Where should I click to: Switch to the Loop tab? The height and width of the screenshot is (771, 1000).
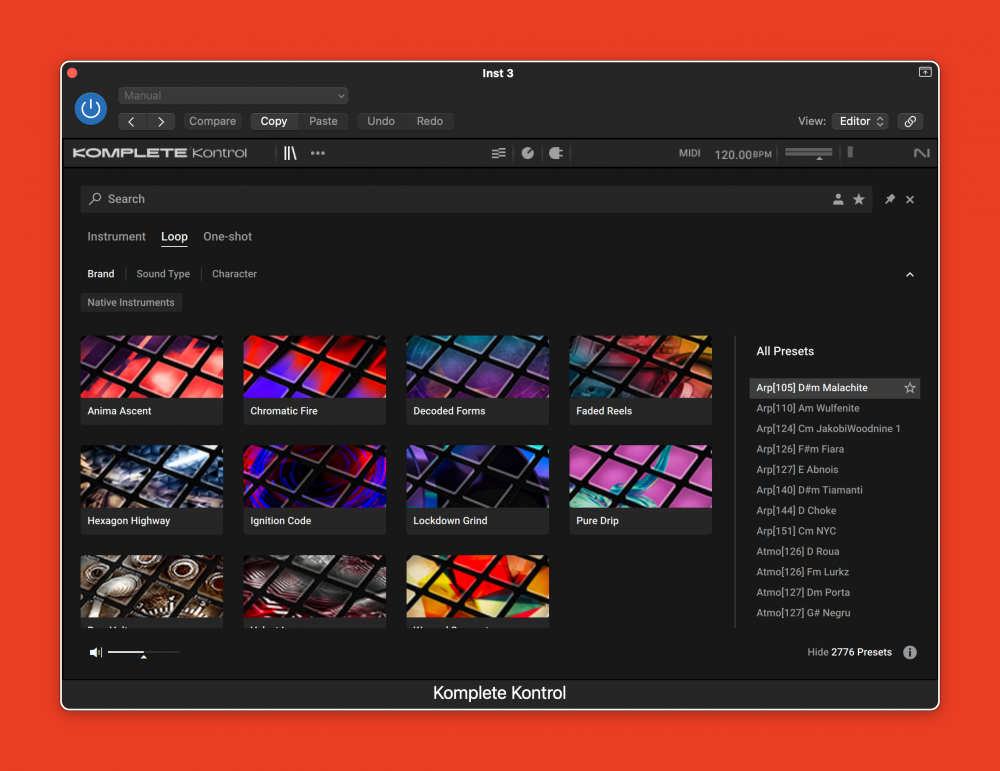pyautogui.click(x=174, y=237)
